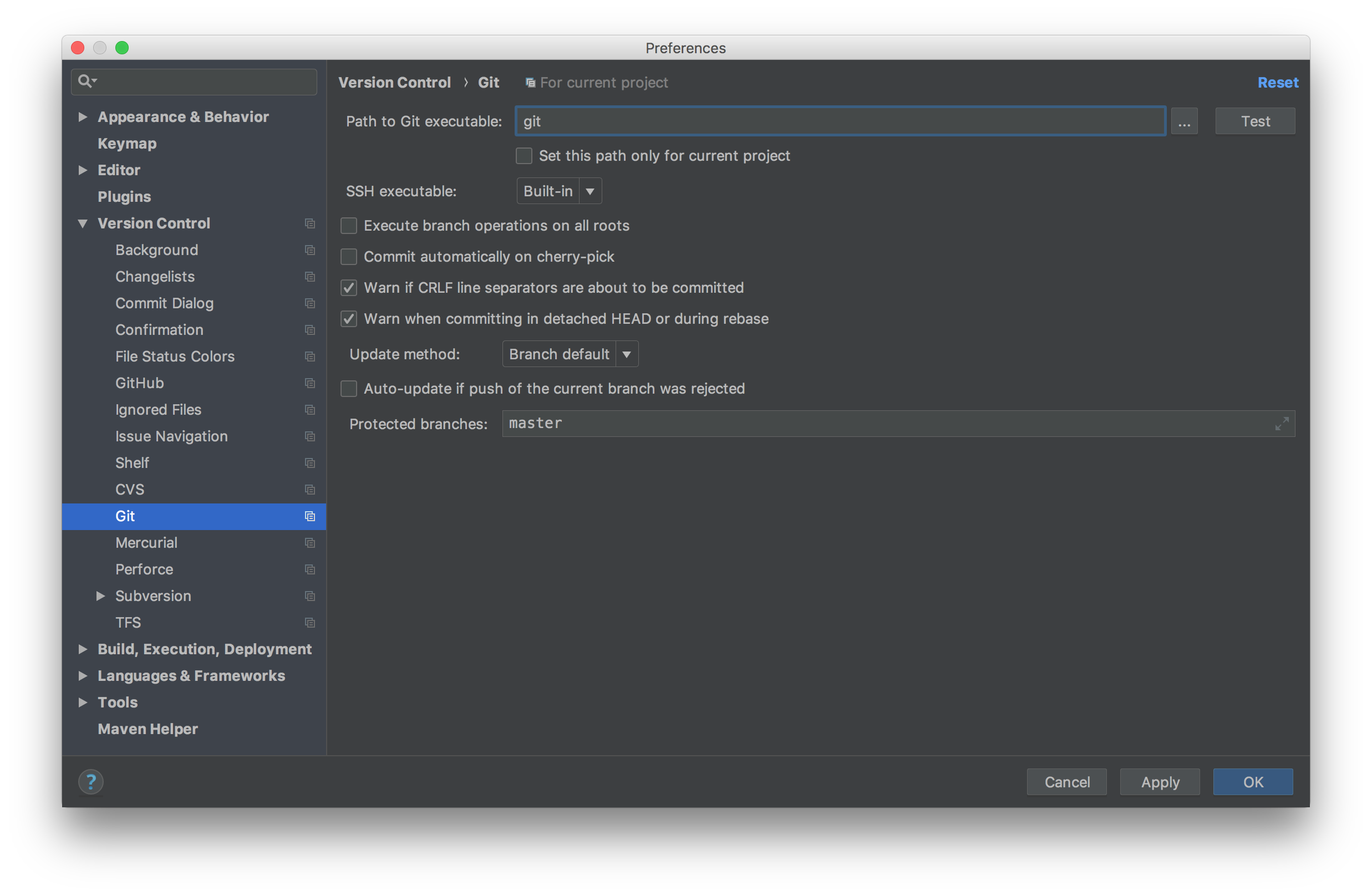
Task: Select Ignored Files in Version Control list
Action: click(x=158, y=410)
